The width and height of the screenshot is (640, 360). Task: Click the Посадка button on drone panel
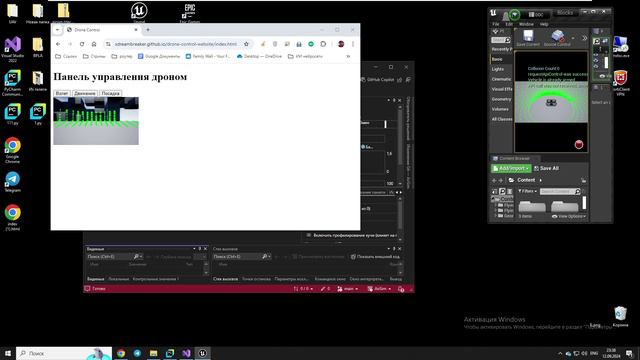click(111, 93)
